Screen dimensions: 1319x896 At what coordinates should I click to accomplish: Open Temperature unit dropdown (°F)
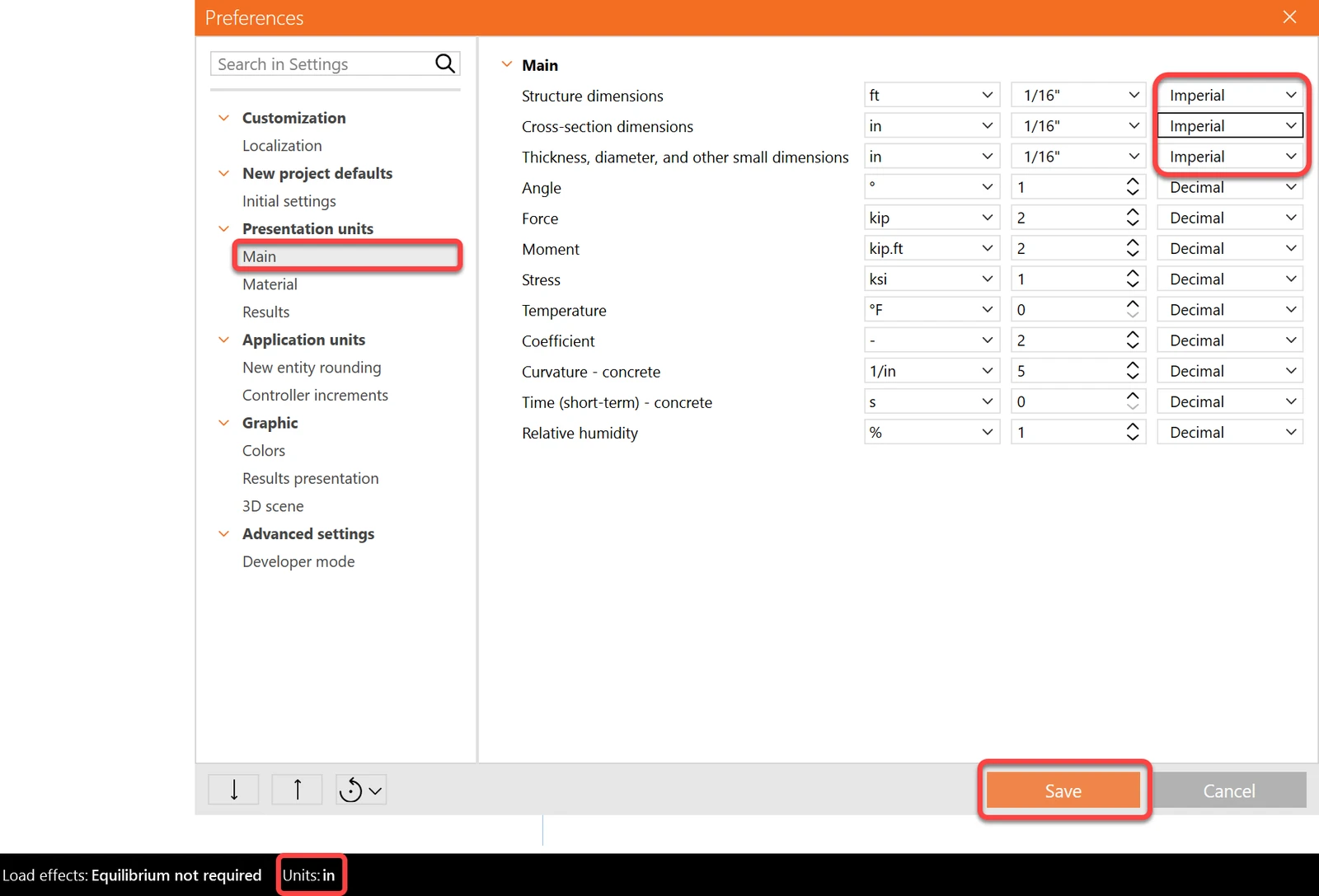(x=932, y=309)
